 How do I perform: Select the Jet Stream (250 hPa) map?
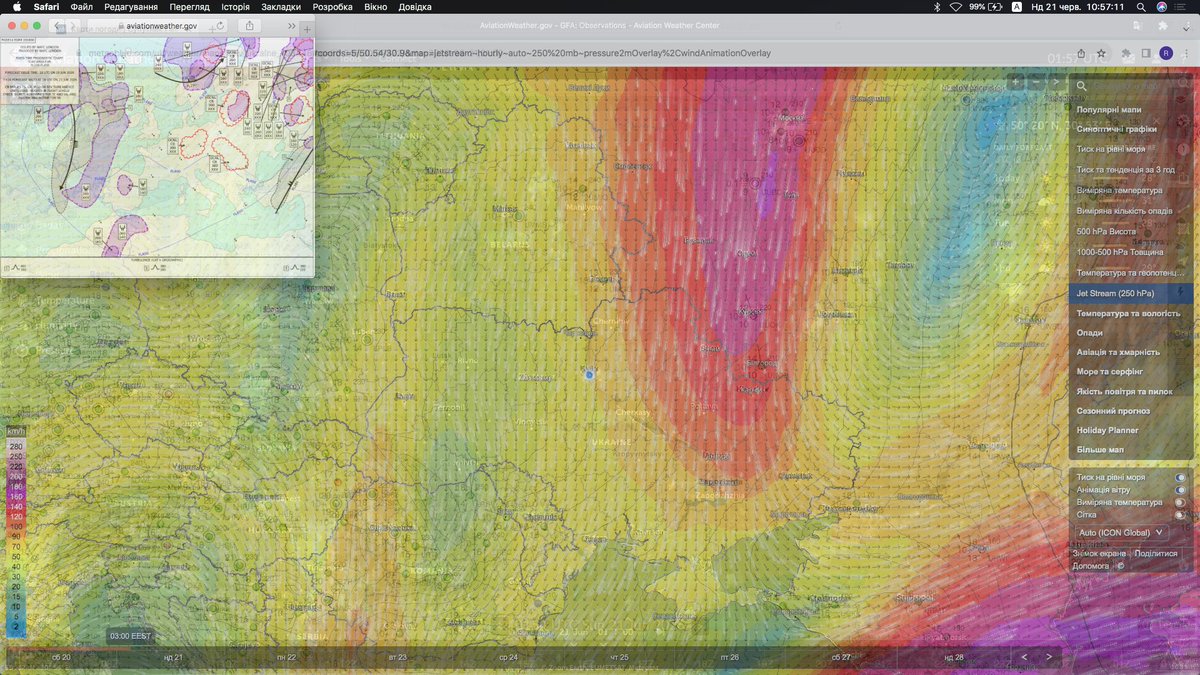pyautogui.click(x=1130, y=293)
